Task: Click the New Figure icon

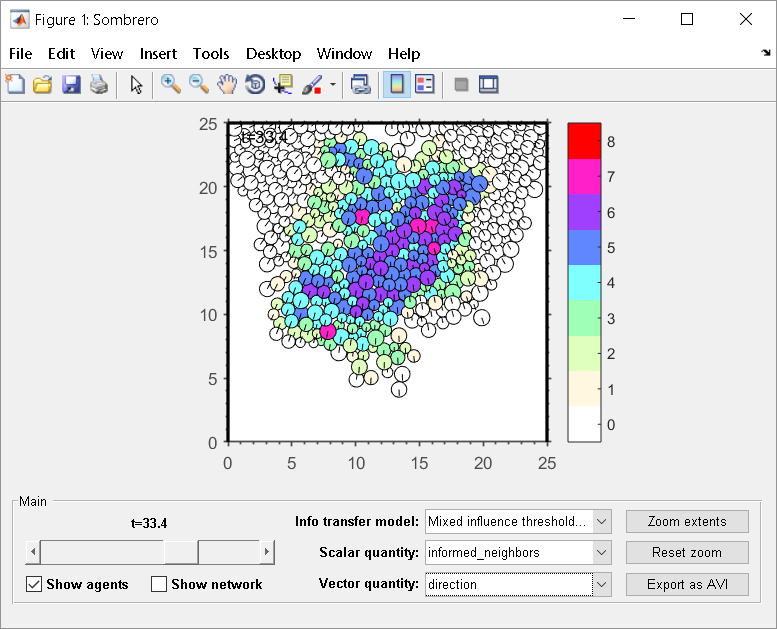Action: [15, 84]
